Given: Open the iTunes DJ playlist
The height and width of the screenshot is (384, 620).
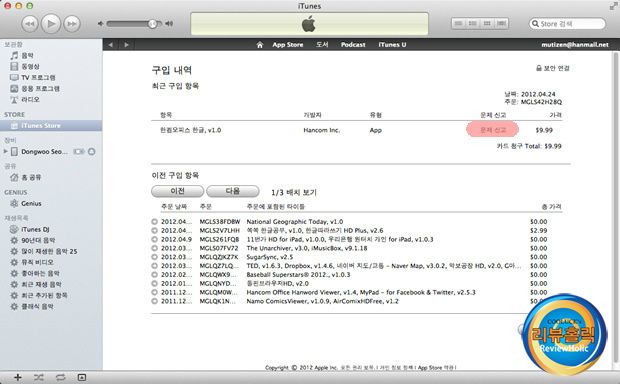Looking at the screenshot, I should click(35, 229).
